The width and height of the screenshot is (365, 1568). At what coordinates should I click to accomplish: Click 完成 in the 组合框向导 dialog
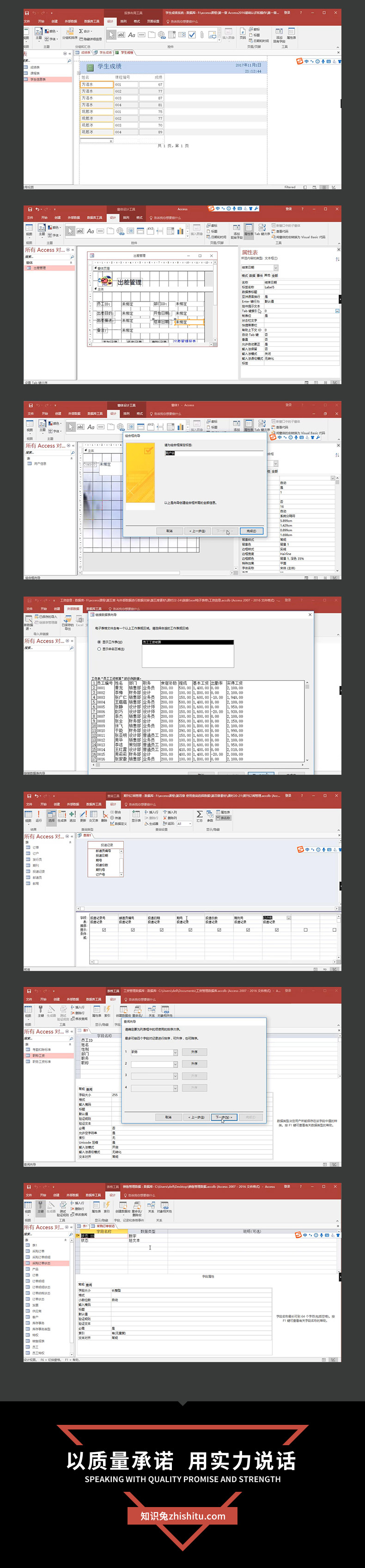(251, 531)
